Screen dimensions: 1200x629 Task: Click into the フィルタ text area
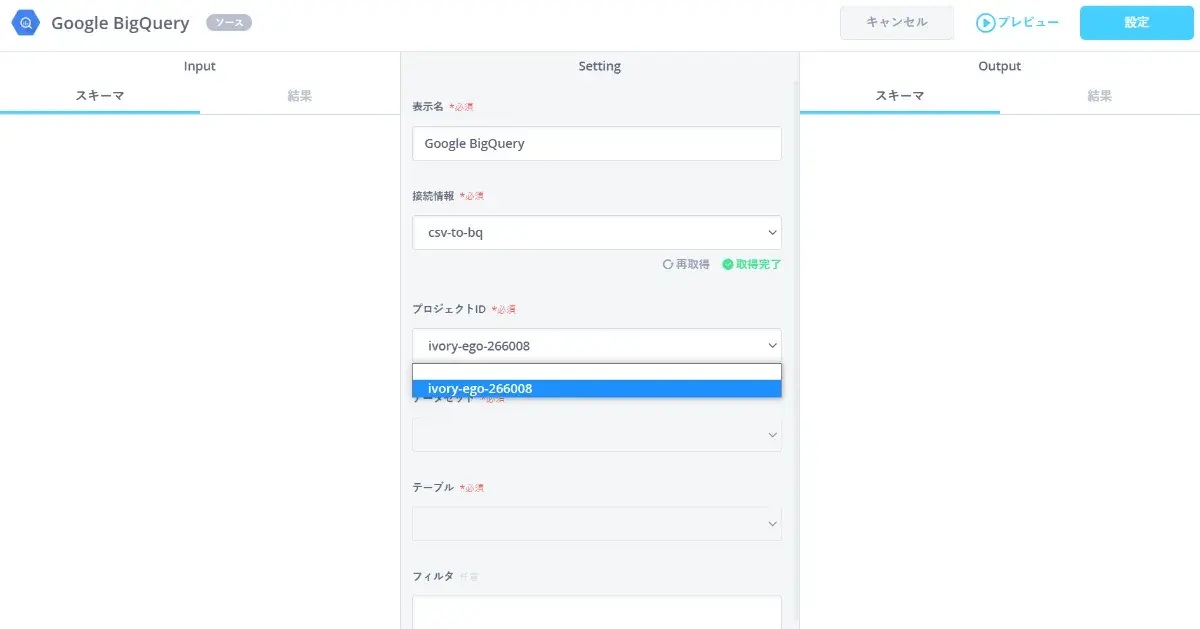597,612
